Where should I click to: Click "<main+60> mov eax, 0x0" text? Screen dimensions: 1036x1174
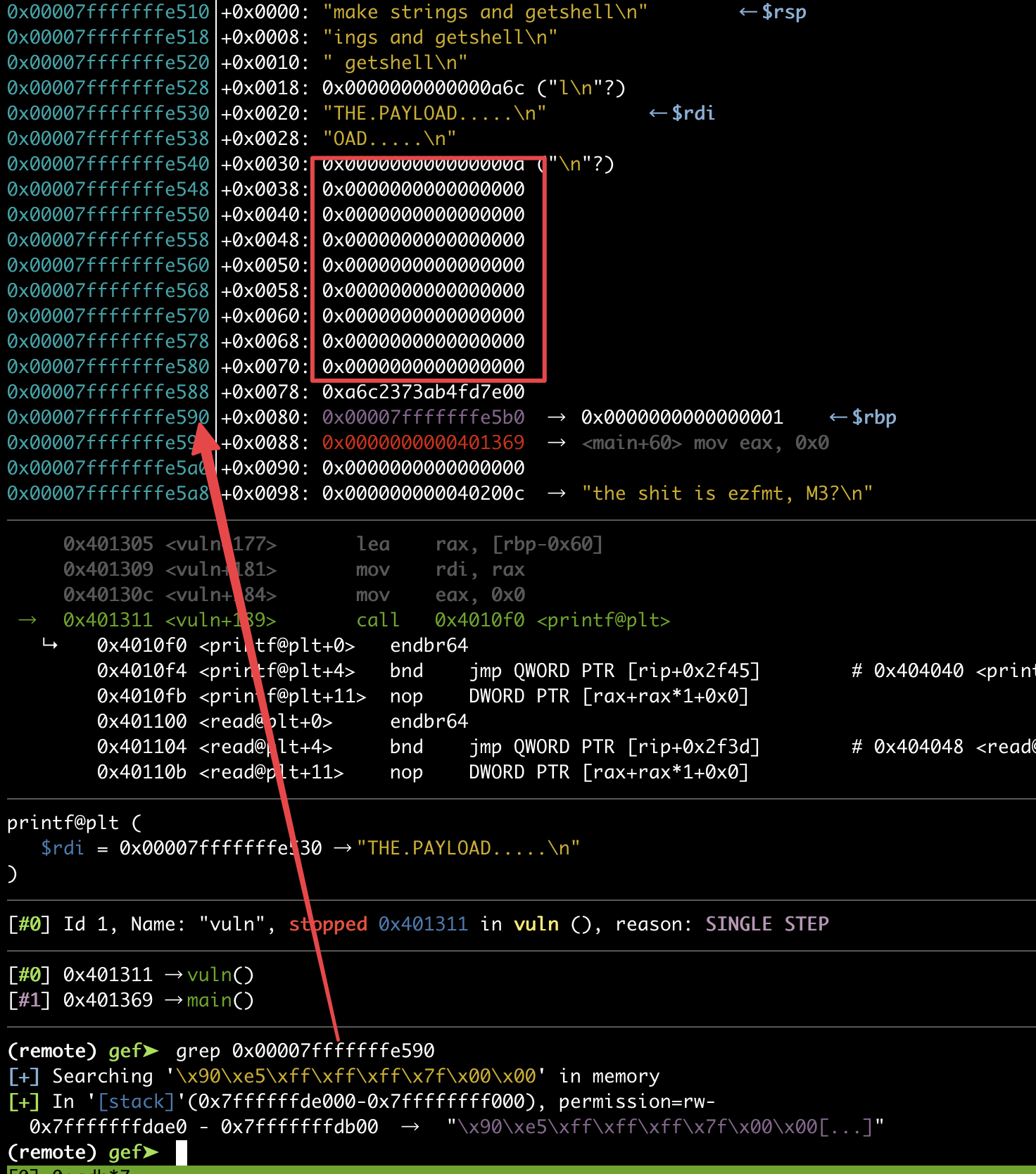[x=705, y=443]
